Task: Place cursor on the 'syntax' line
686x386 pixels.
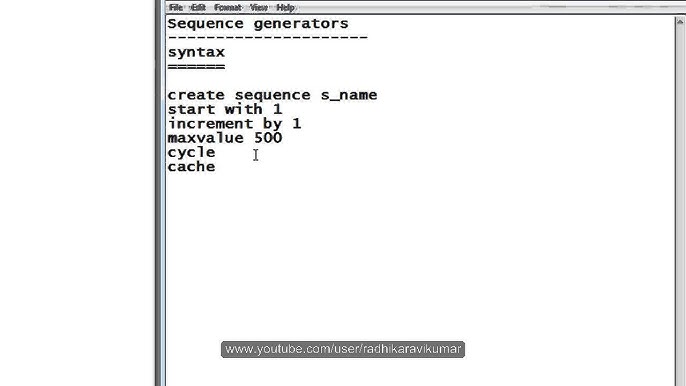Action: 196,53
